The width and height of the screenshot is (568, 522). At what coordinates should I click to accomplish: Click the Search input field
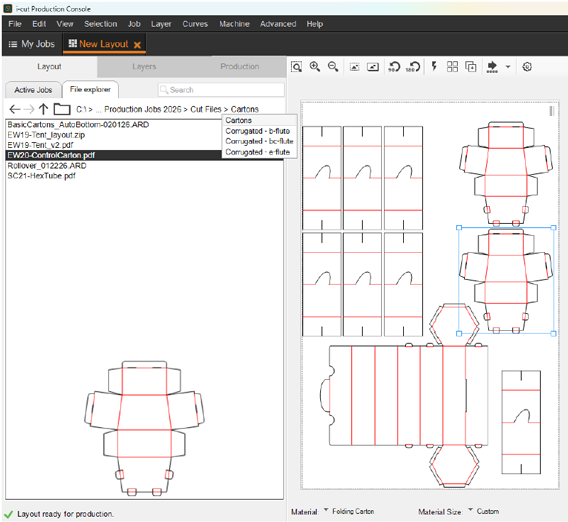(x=221, y=90)
